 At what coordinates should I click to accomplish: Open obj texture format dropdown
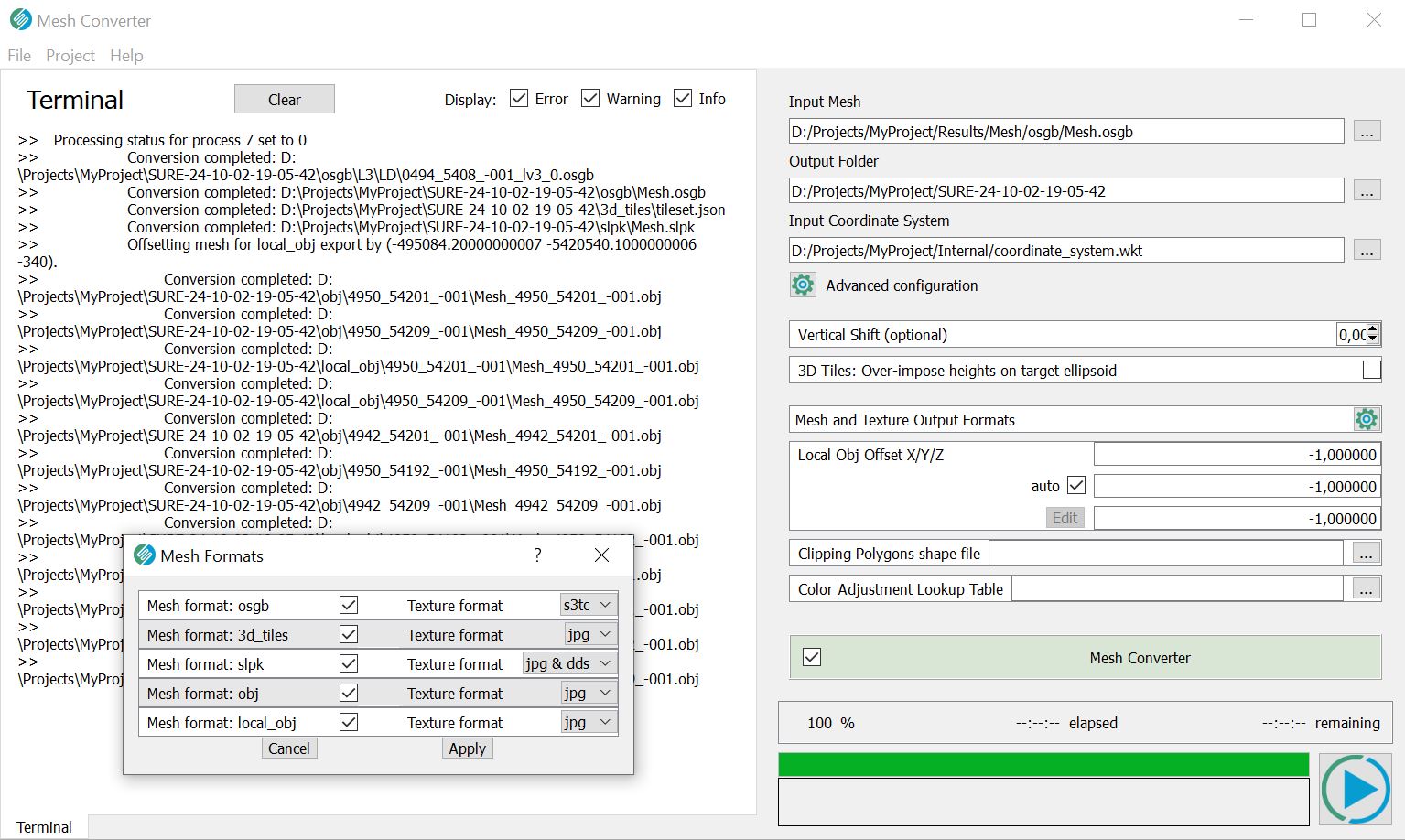(589, 693)
